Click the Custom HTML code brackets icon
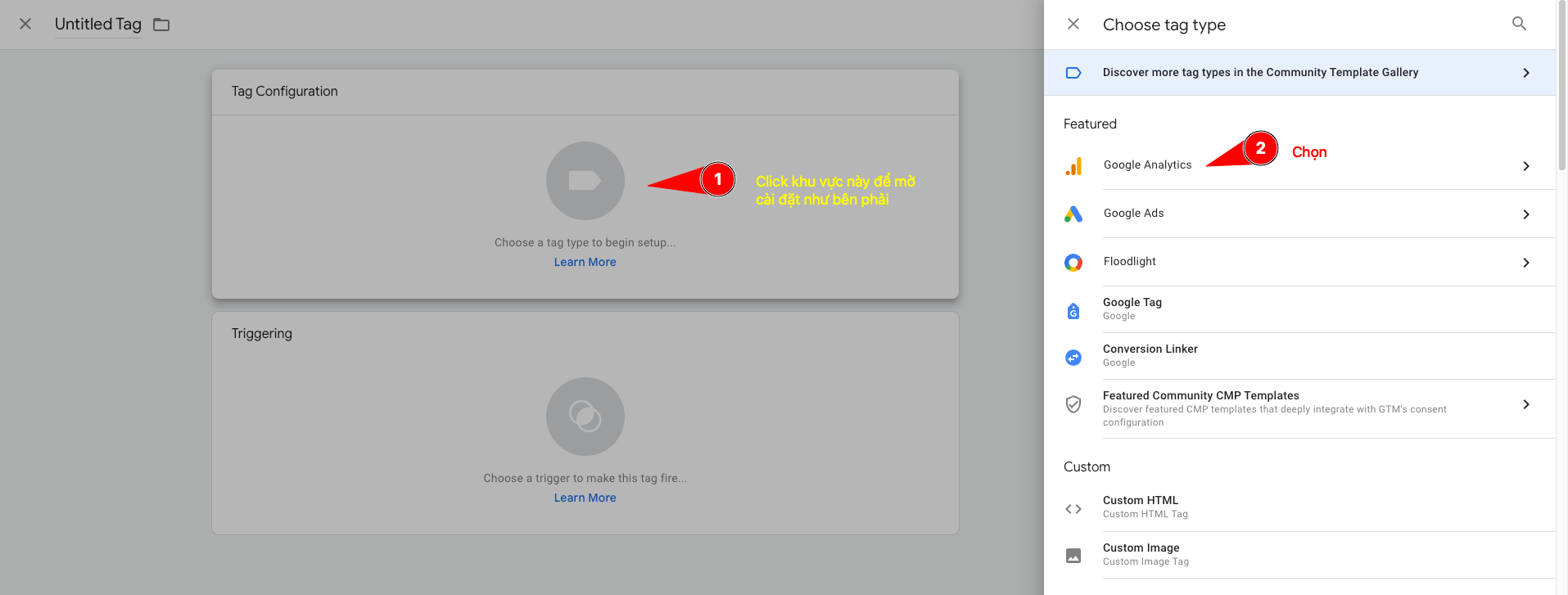 tap(1073, 509)
